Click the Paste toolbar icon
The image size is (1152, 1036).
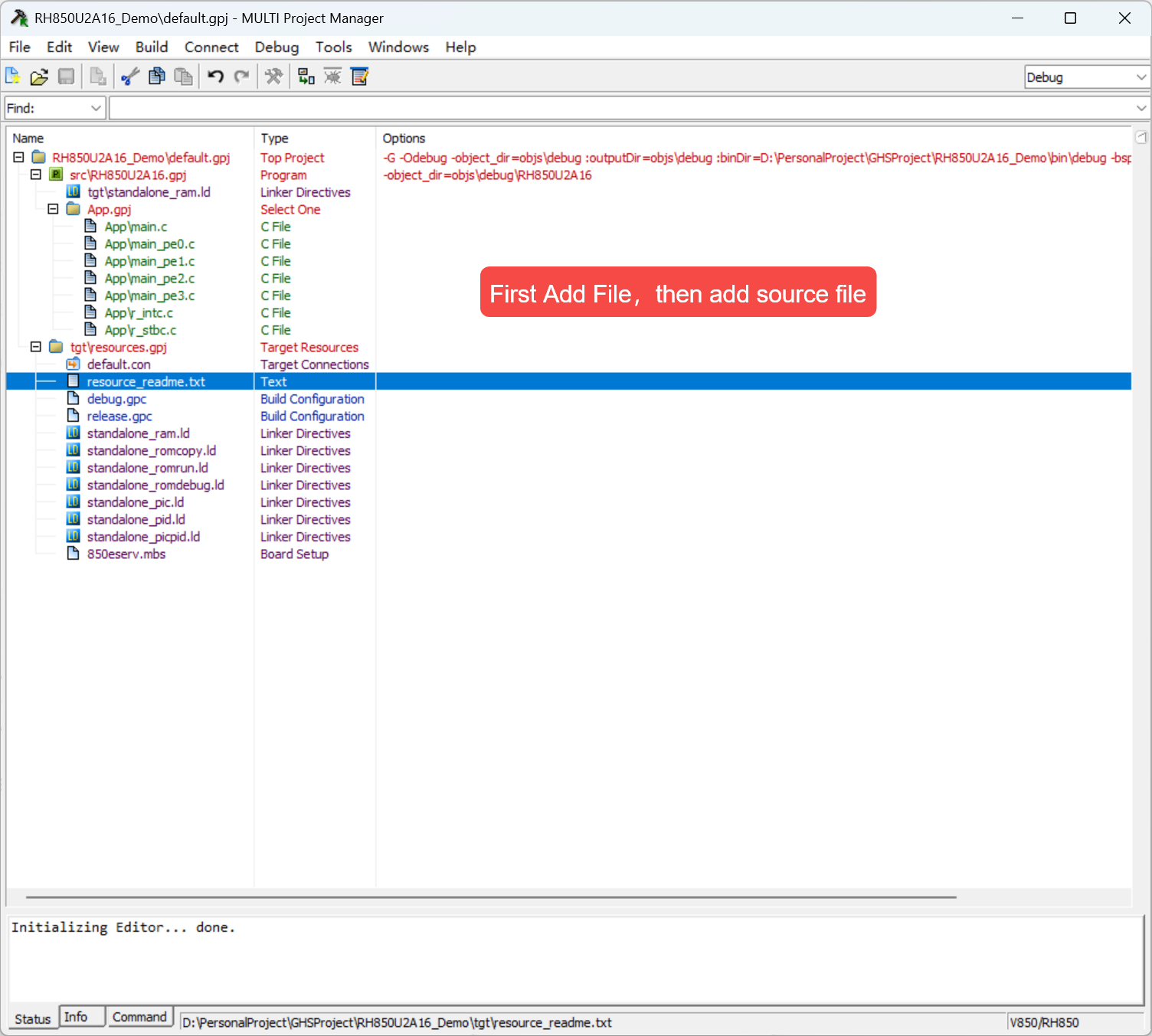[183, 77]
